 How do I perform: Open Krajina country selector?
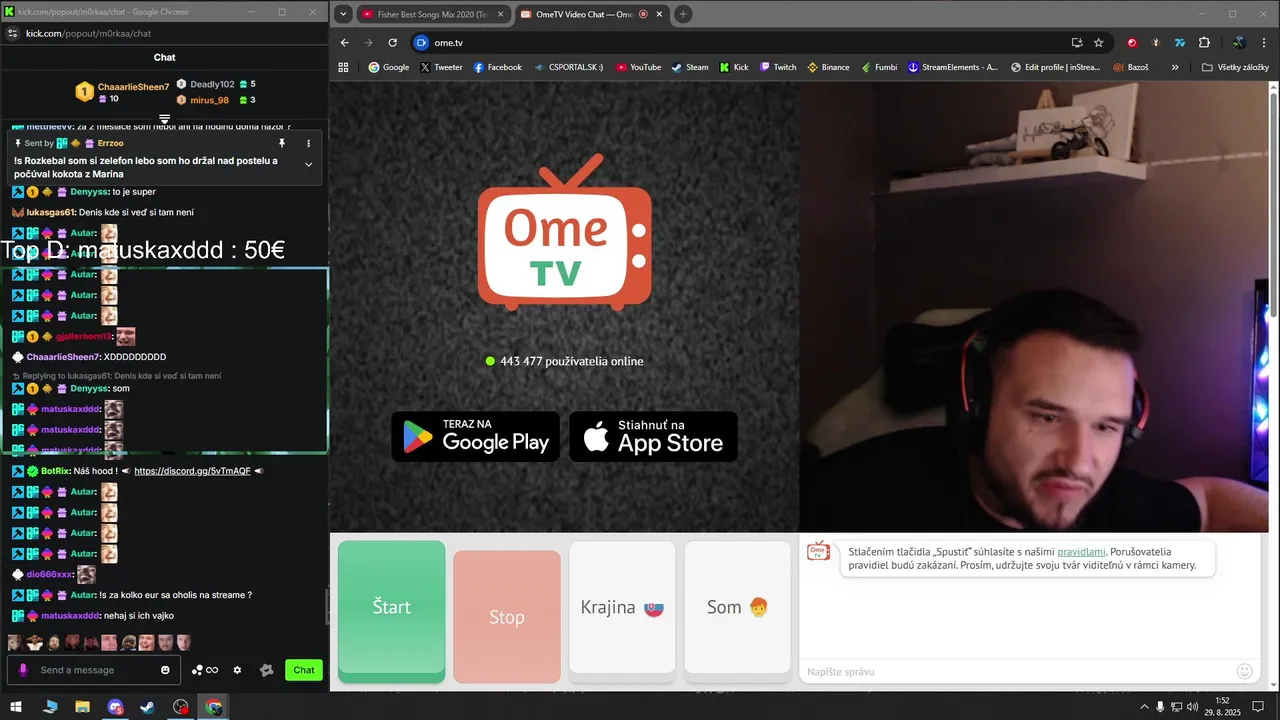[x=622, y=611]
